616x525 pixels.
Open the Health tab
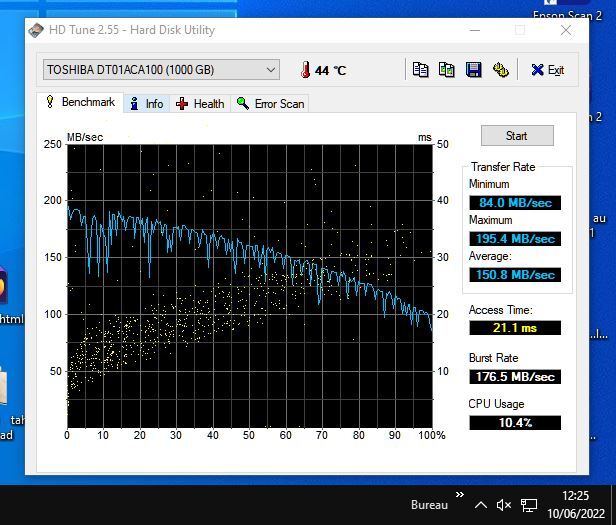pyautogui.click(x=200, y=103)
